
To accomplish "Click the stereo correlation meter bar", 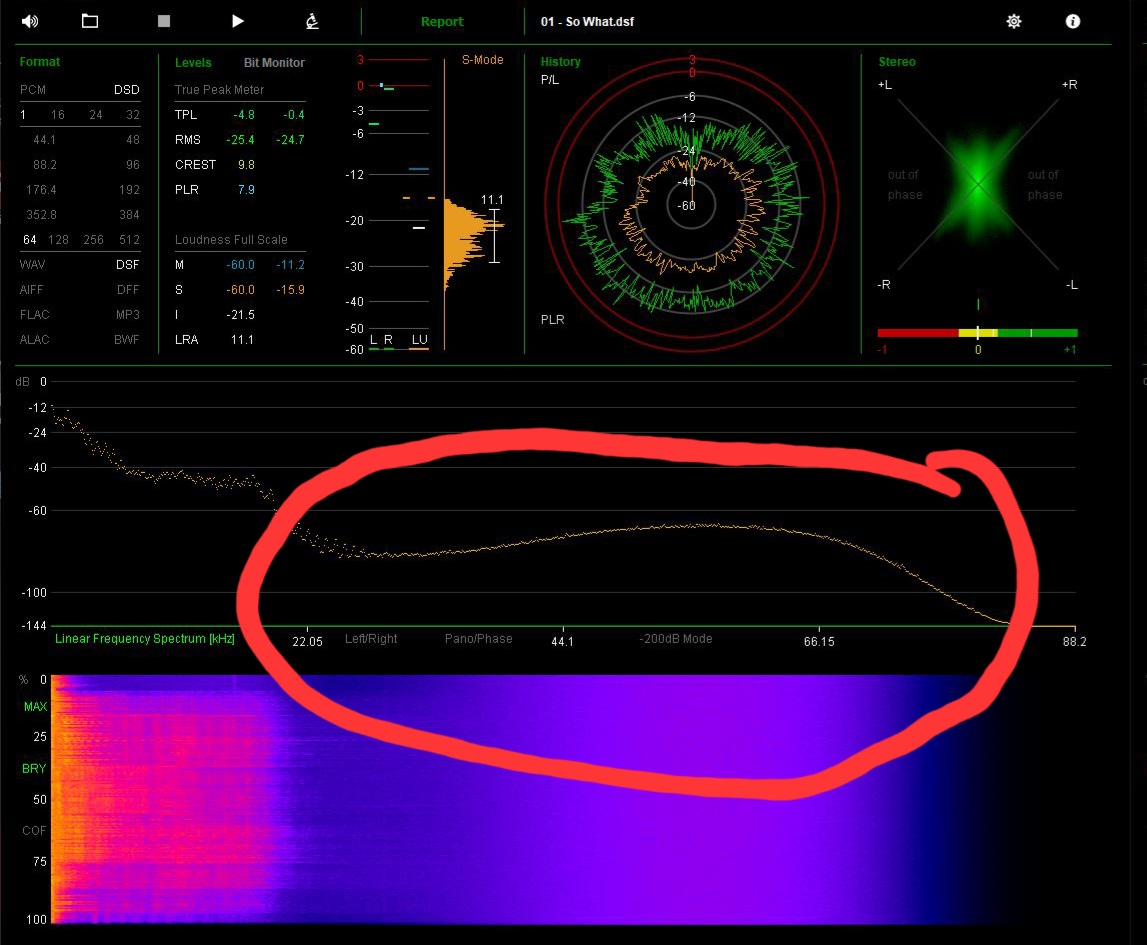I will (x=977, y=333).
